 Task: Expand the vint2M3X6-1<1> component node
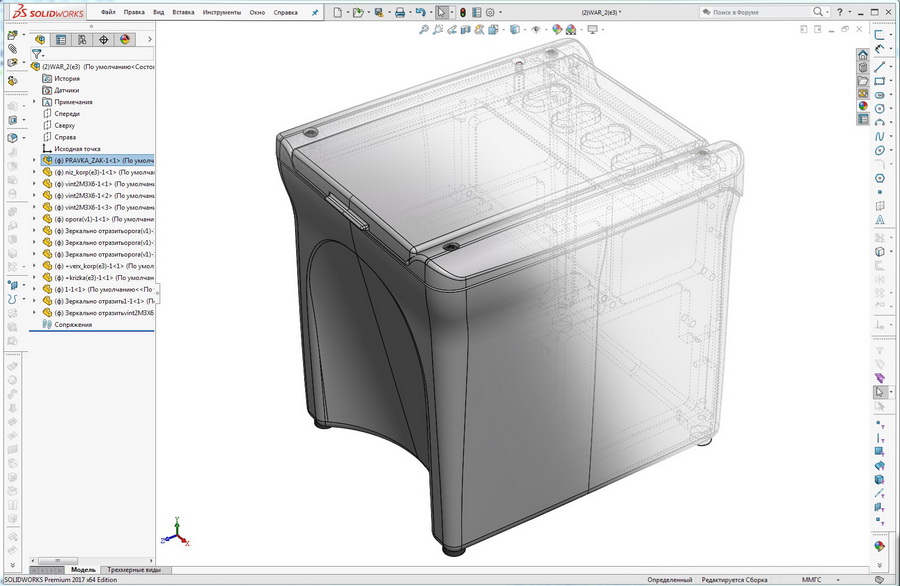[x=34, y=184]
